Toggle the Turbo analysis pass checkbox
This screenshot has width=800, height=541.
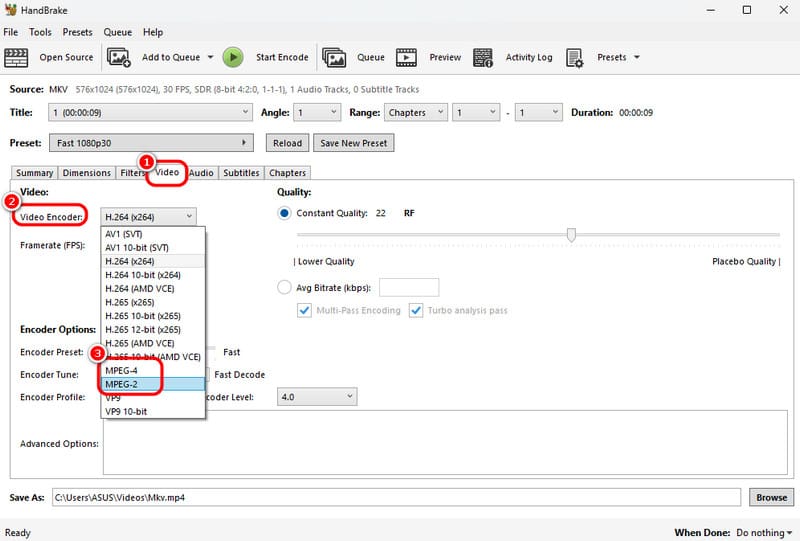tap(416, 310)
